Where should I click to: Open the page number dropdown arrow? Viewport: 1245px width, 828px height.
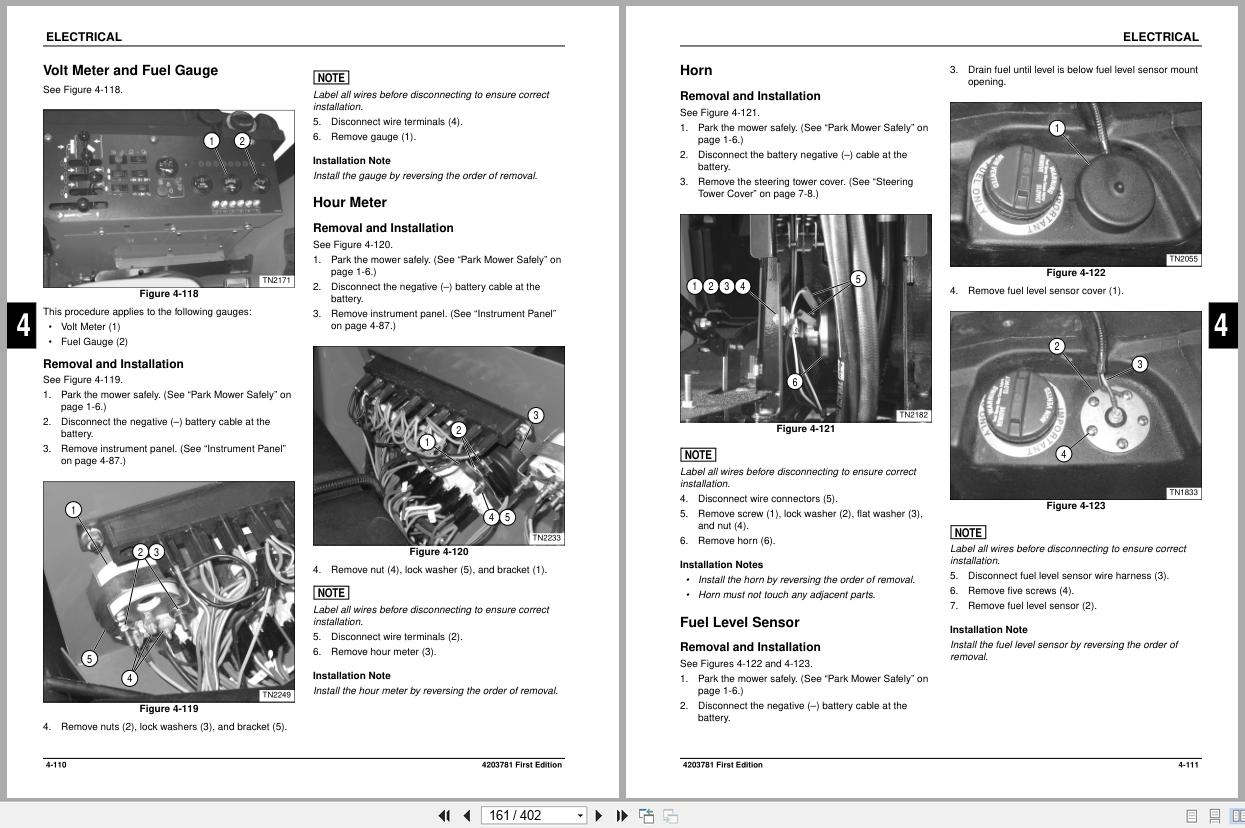[580, 815]
